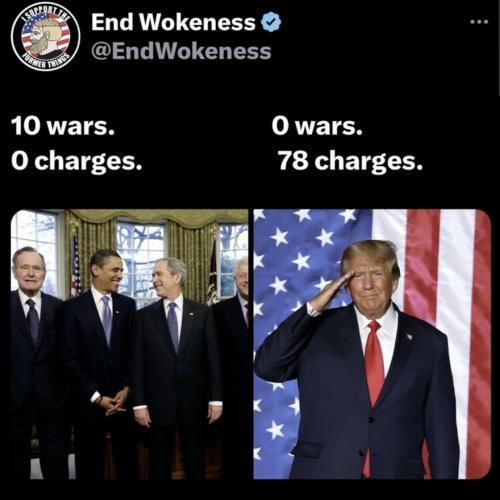Click the "0 charges." tweet text

click(x=77, y=161)
